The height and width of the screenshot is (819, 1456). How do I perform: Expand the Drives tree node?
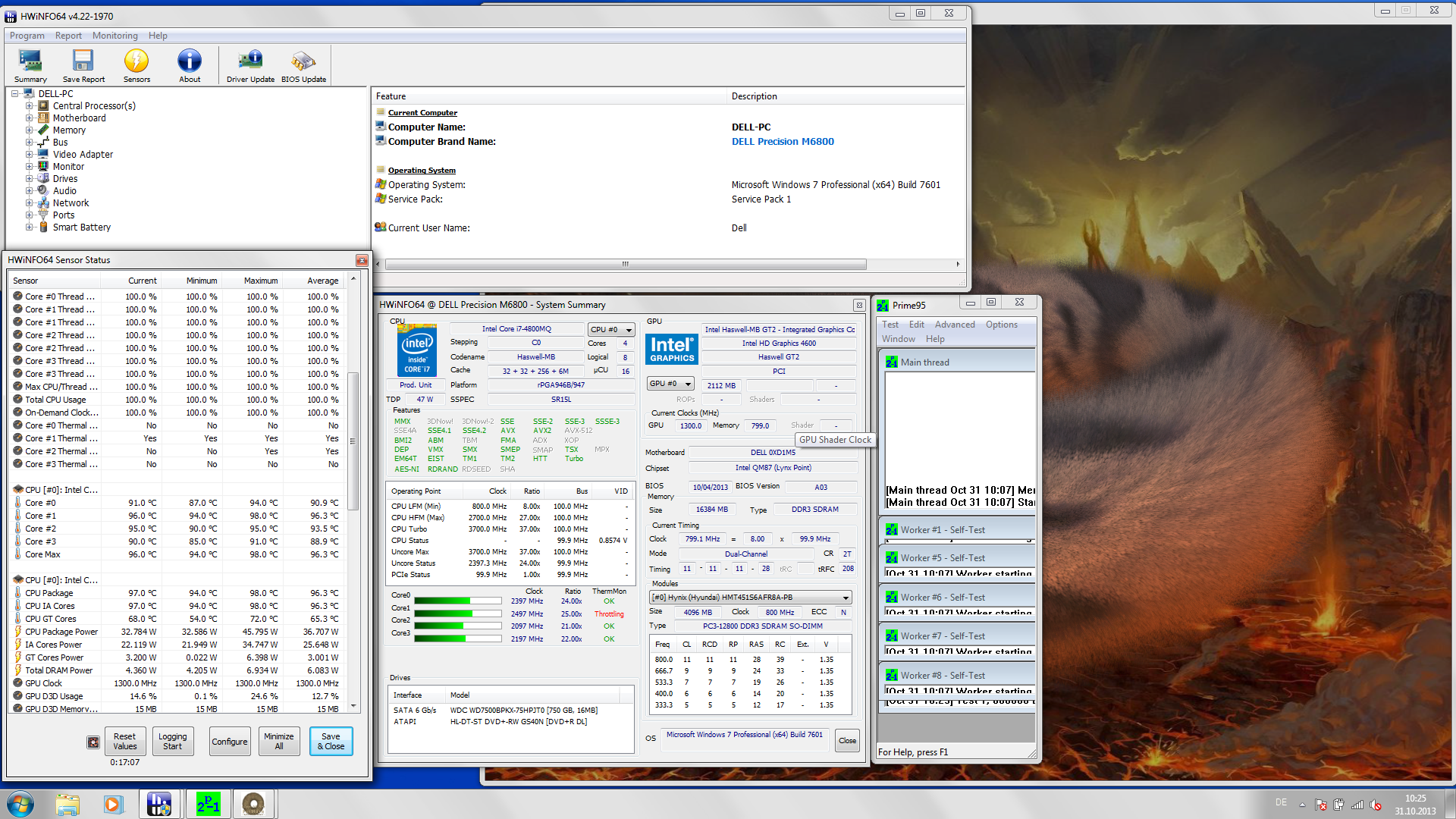pyautogui.click(x=30, y=179)
